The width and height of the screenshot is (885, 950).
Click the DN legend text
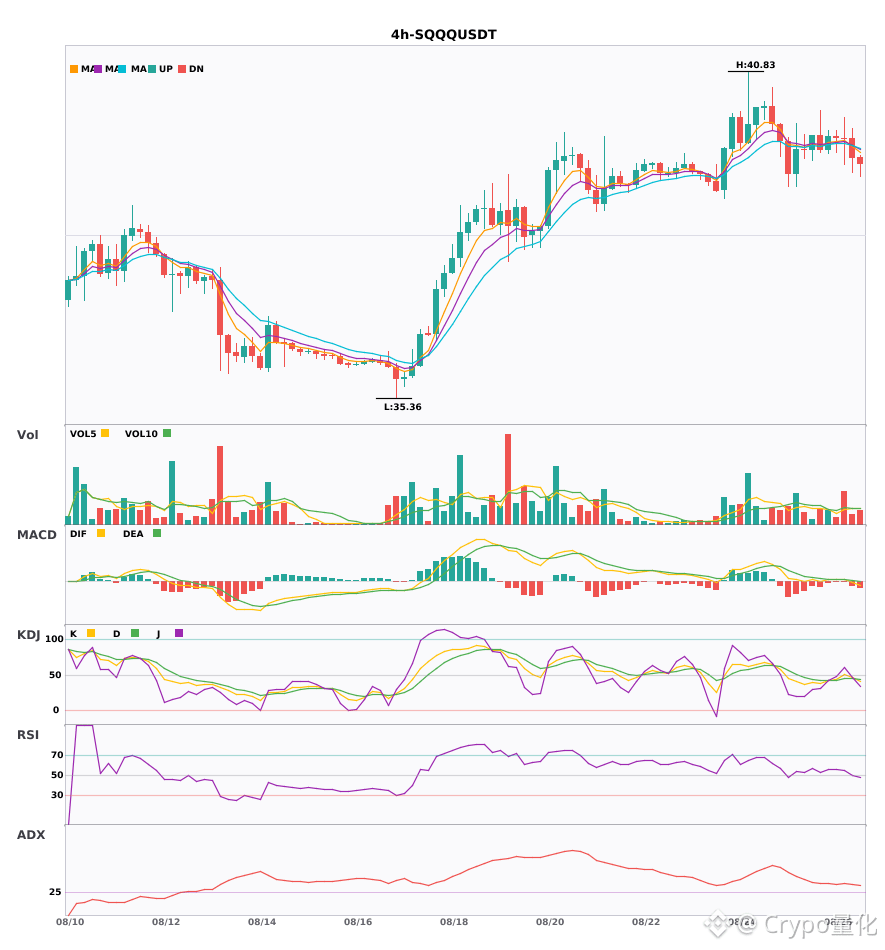pyautogui.click(x=196, y=69)
